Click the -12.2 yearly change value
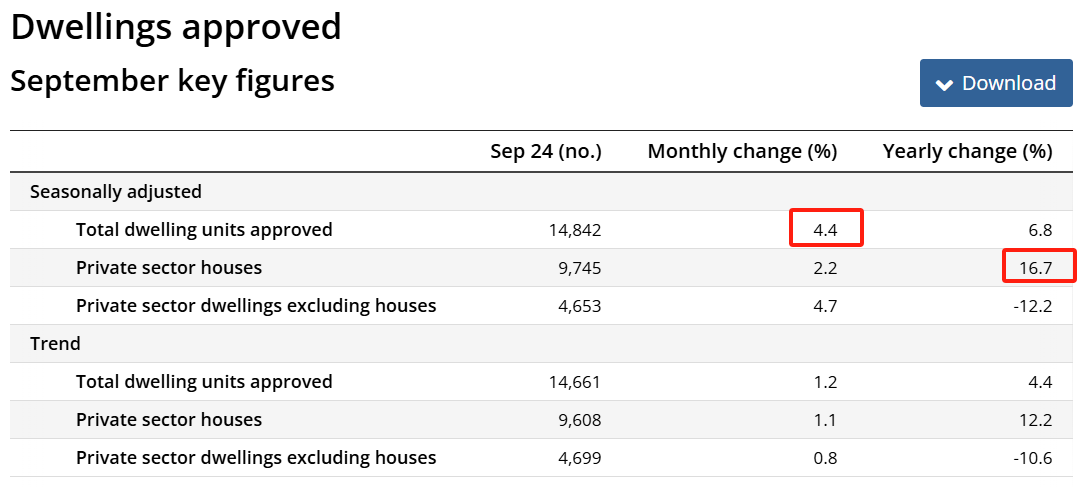This screenshot has width=1079, height=487. click(1032, 306)
